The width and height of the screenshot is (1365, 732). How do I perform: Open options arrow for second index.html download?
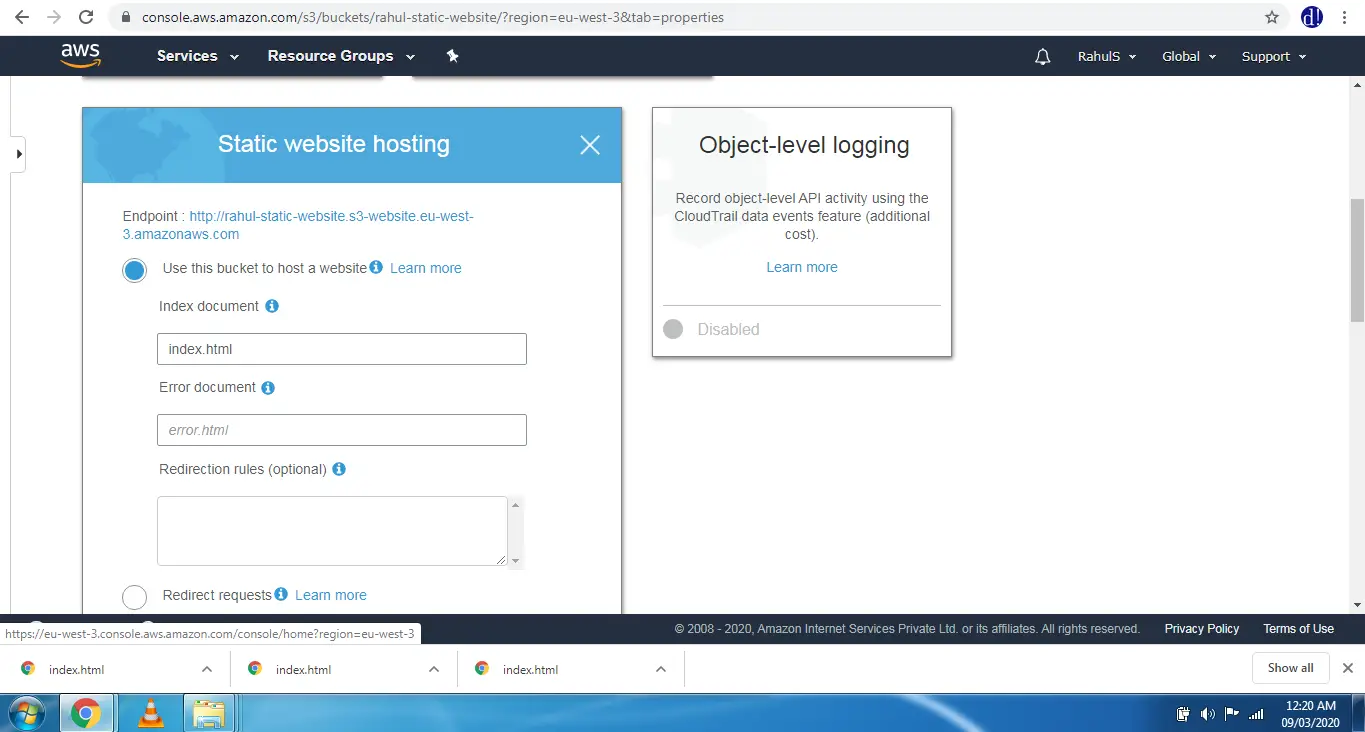coord(433,669)
